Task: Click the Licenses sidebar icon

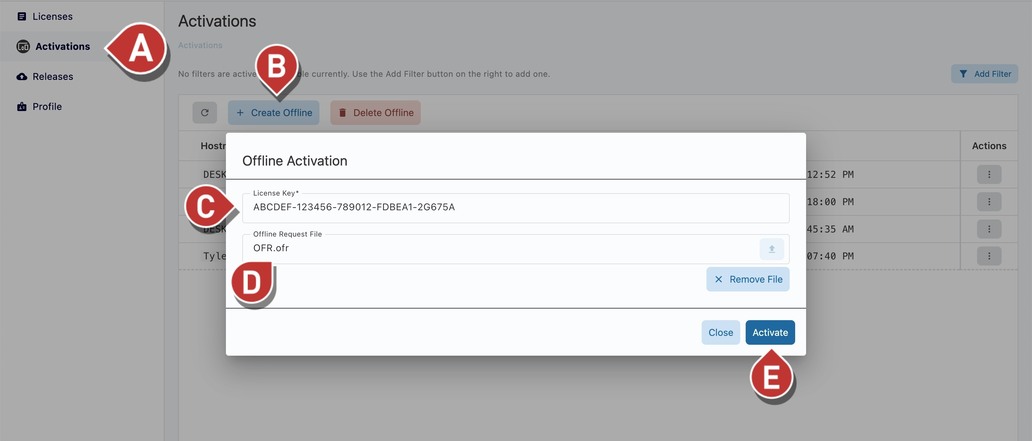Action: click(x=22, y=16)
